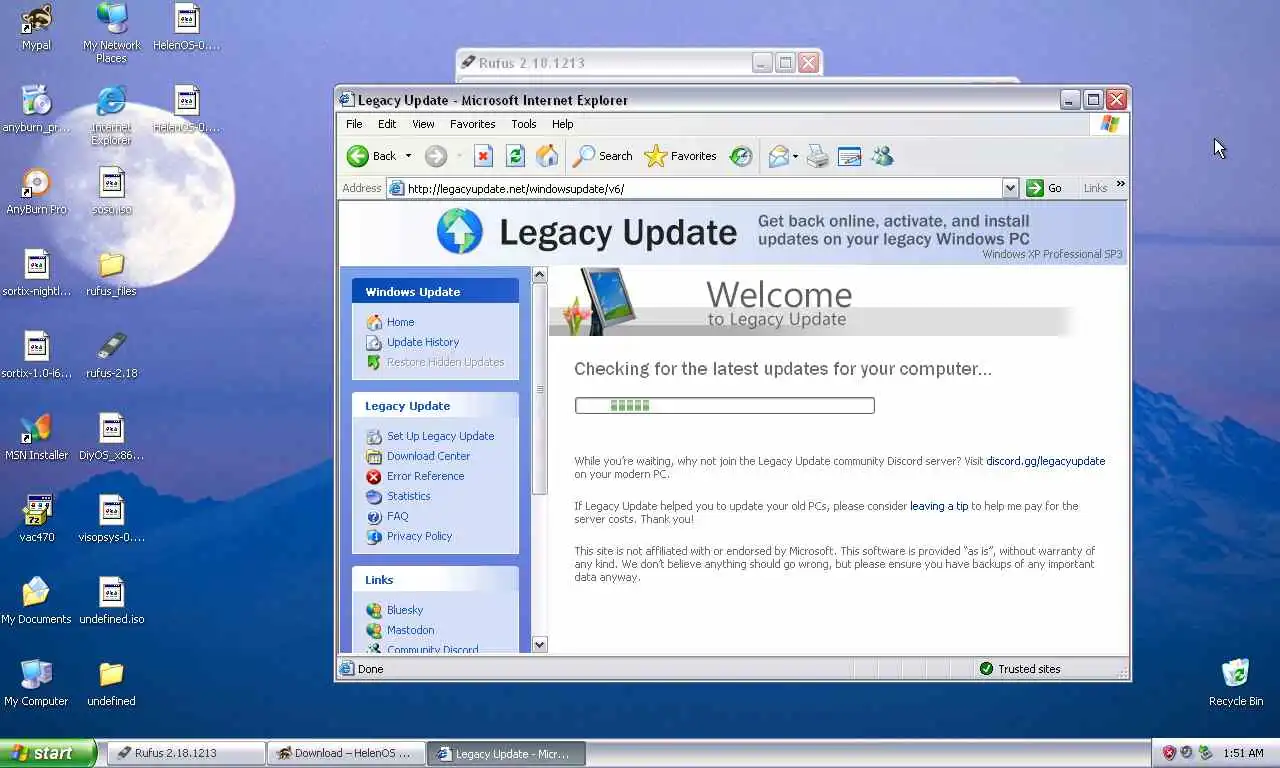Expand the address bar dropdown list
1280x768 pixels.
(x=1010, y=188)
